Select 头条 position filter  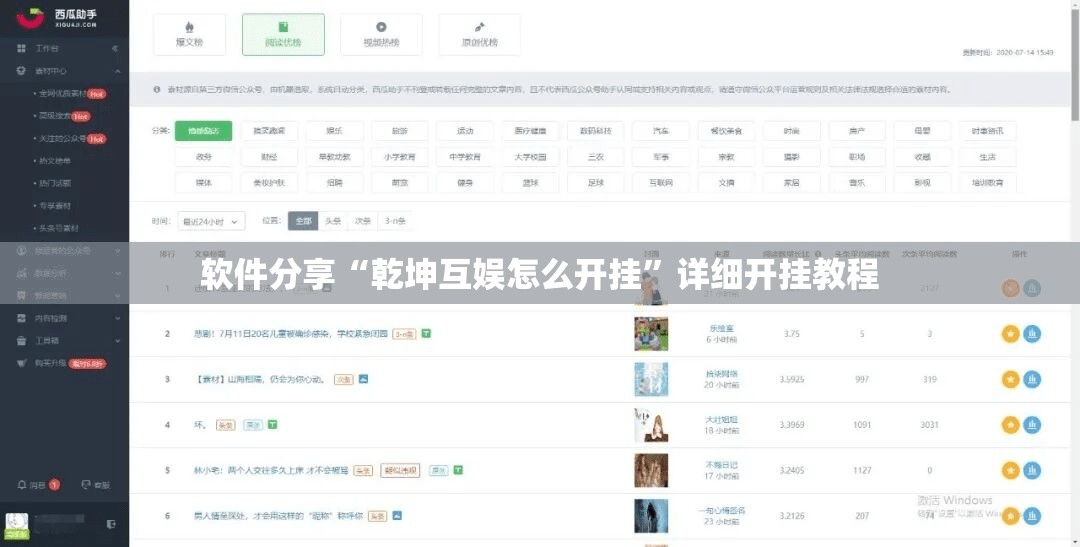click(333, 221)
